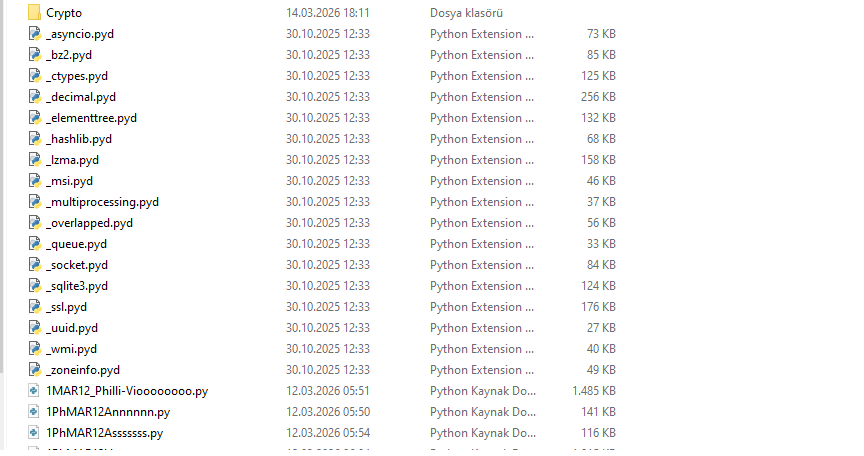Viewport: 864px width, 456px height.
Task: Select the _elementtree.pyd file name
Action: point(91,118)
